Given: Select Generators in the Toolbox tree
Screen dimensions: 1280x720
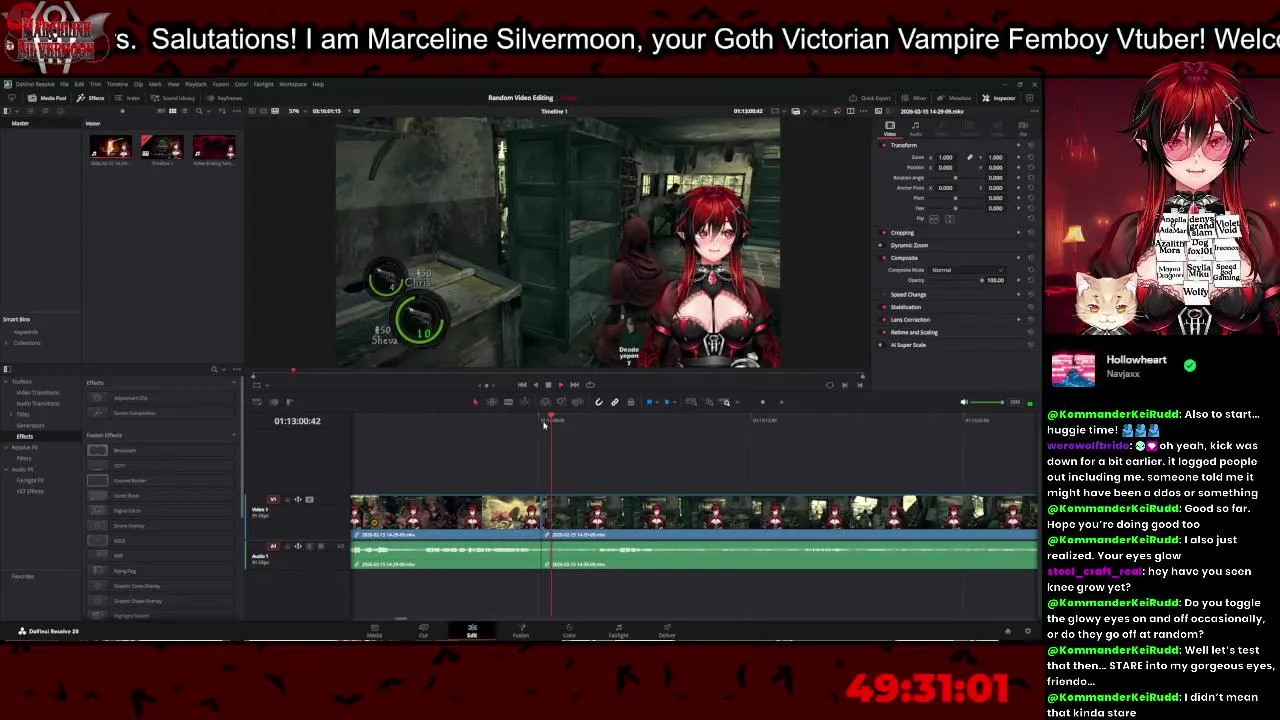Looking at the screenshot, I should pyautogui.click(x=30, y=425).
